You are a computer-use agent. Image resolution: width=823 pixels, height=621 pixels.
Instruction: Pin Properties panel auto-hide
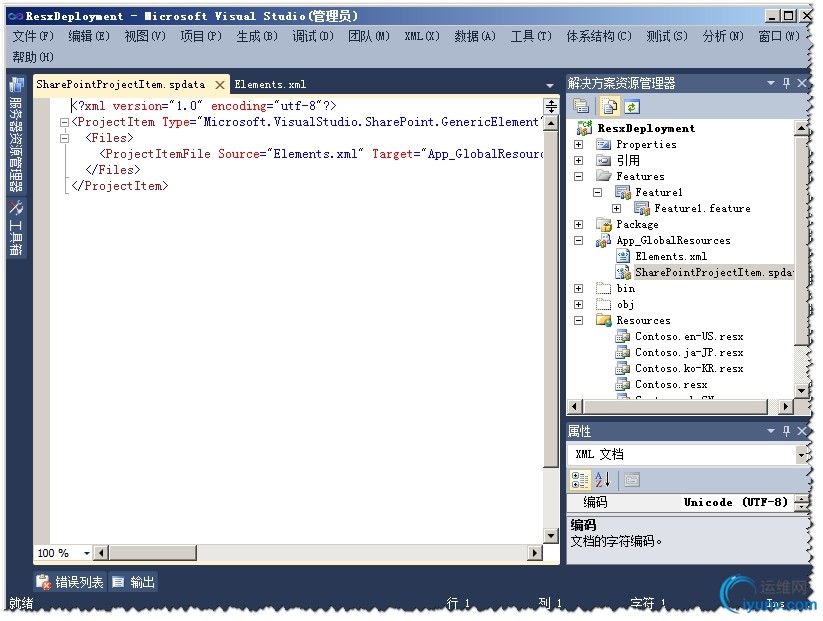[x=786, y=431]
